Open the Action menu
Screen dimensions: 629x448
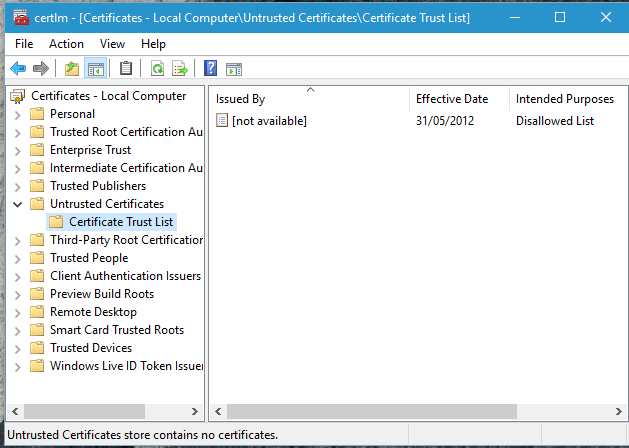coord(66,44)
